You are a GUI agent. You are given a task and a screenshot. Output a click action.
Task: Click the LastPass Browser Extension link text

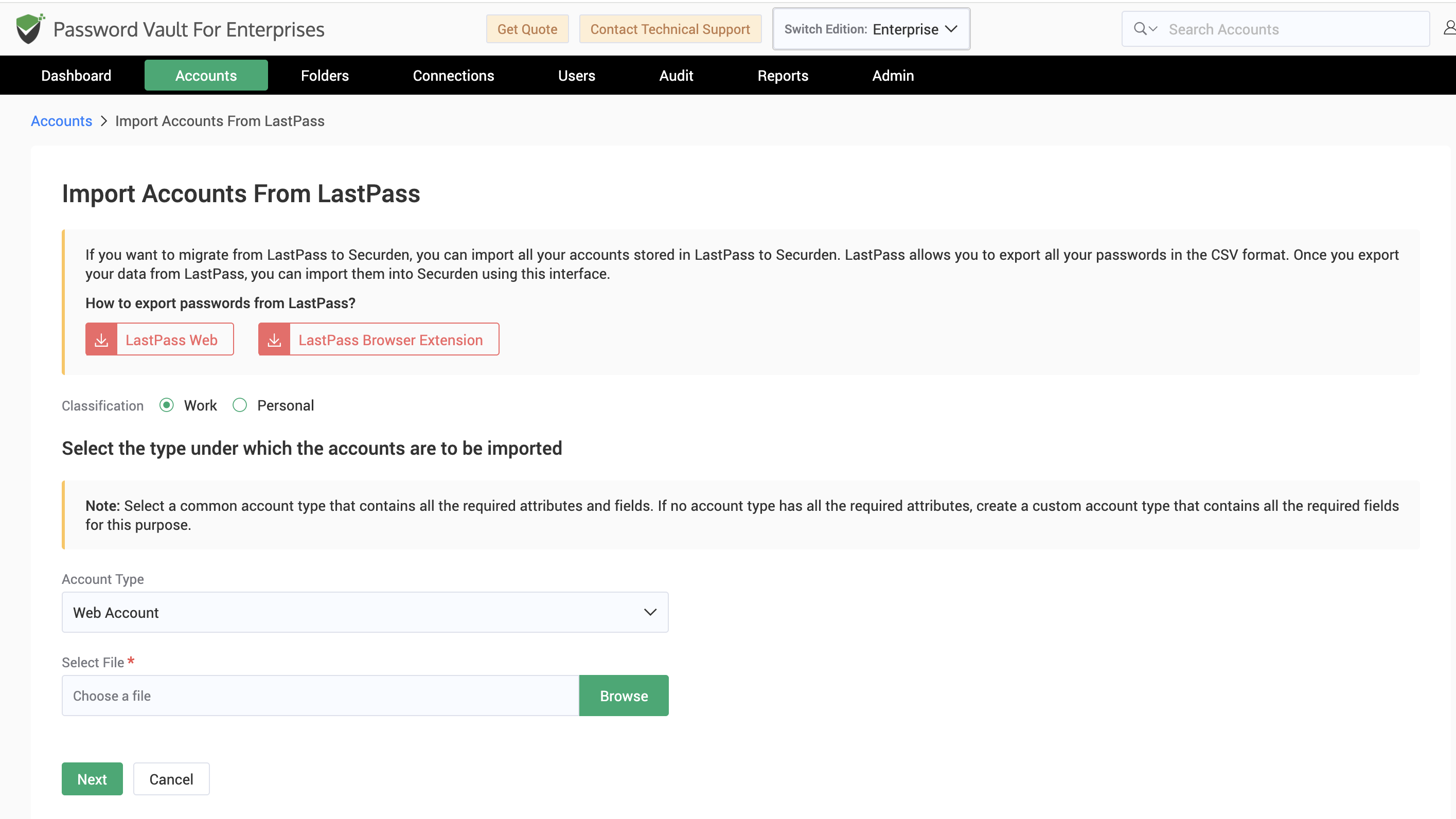pyautogui.click(x=390, y=340)
